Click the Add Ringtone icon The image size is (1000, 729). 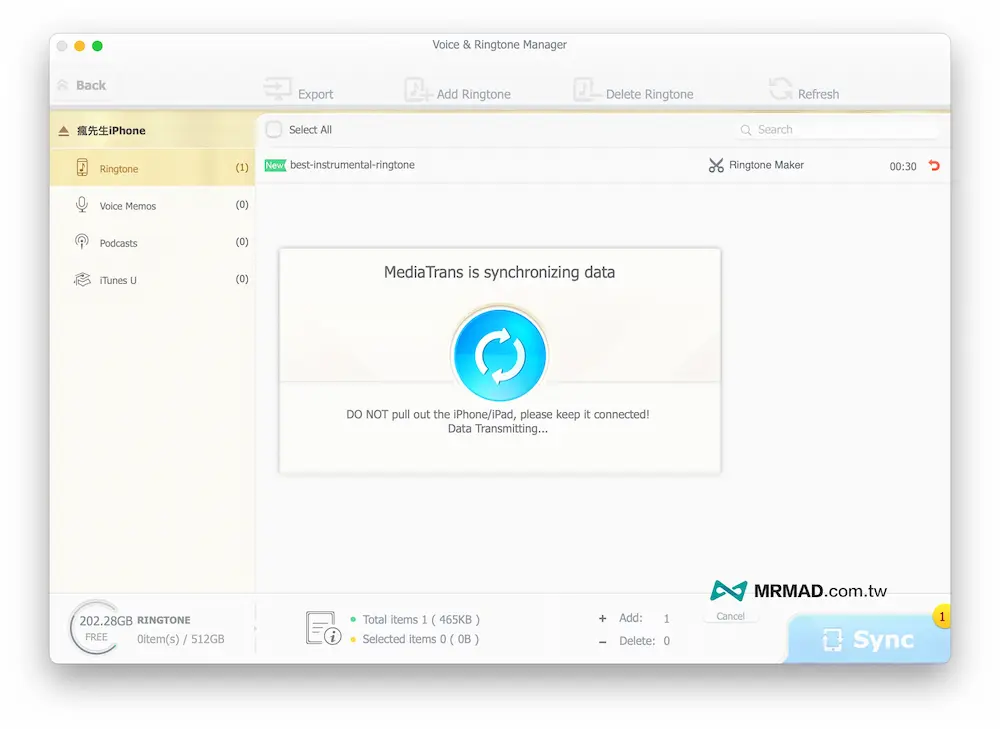coord(418,90)
